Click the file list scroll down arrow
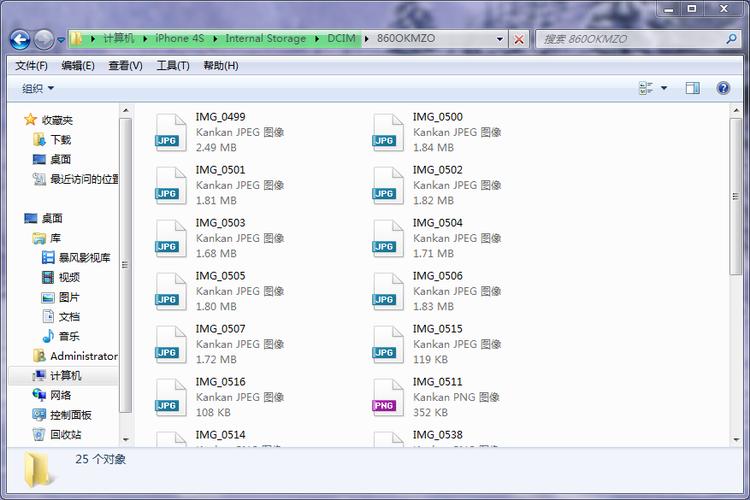This screenshot has width=750, height=500. pos(736,440)
